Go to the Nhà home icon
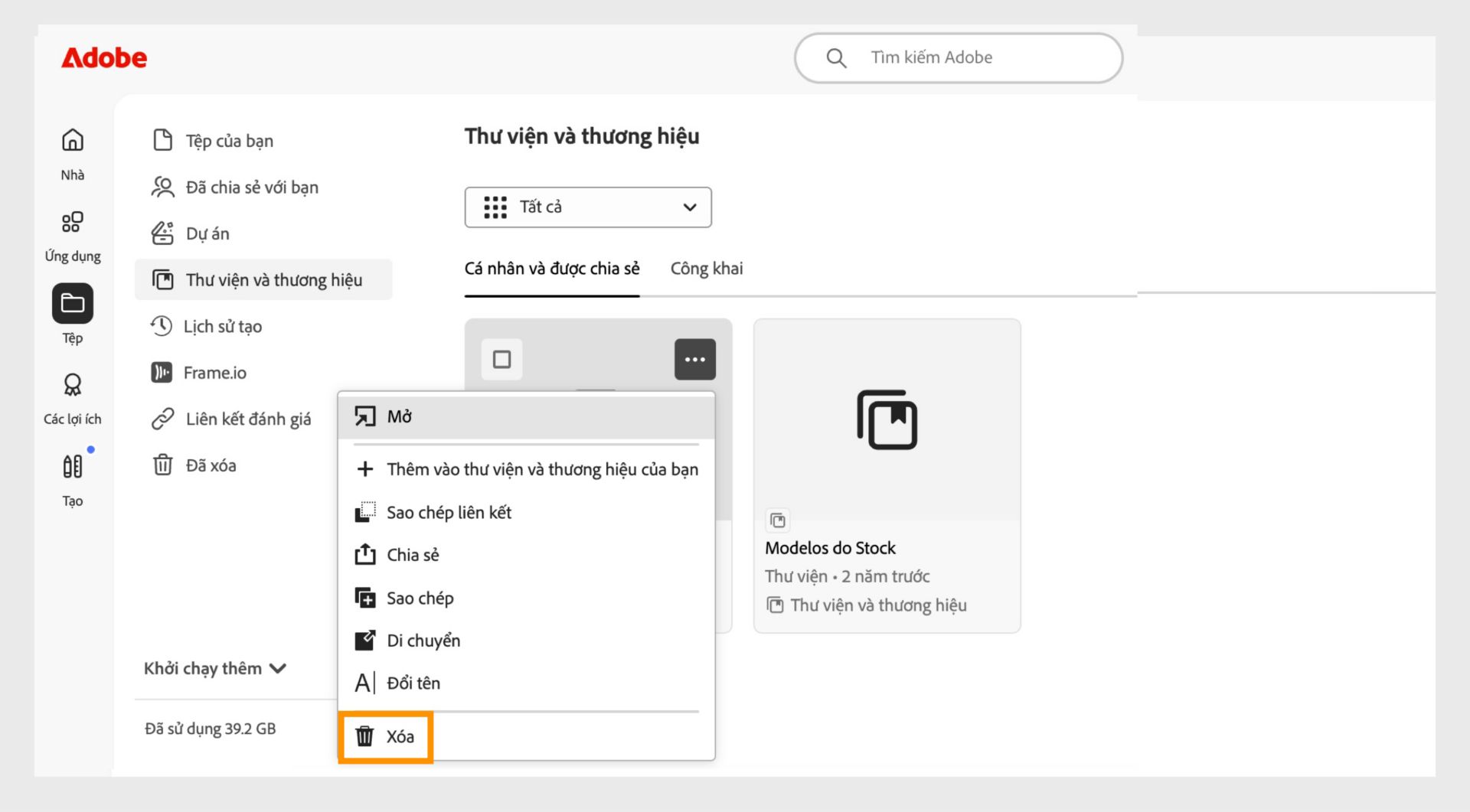Screen dimensions: 1470x812 click(73, 140)
